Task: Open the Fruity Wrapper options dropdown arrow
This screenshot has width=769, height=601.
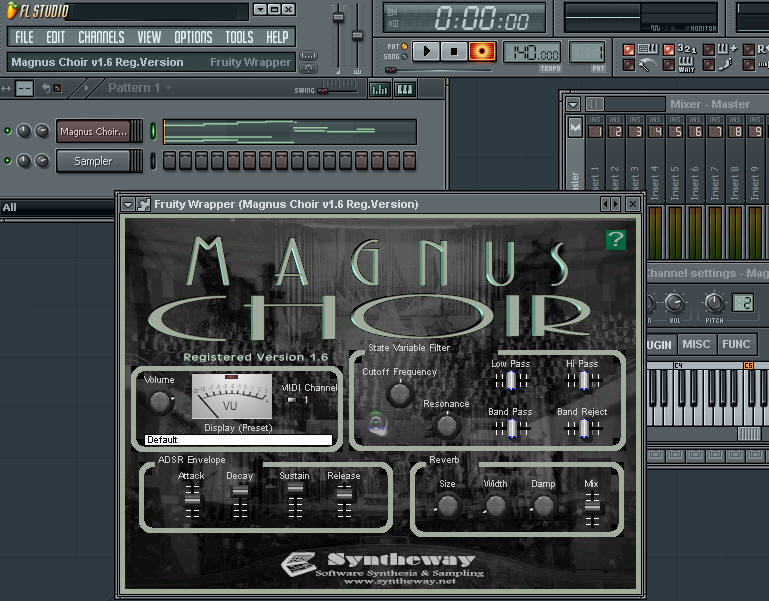Action: coord(128,204)
